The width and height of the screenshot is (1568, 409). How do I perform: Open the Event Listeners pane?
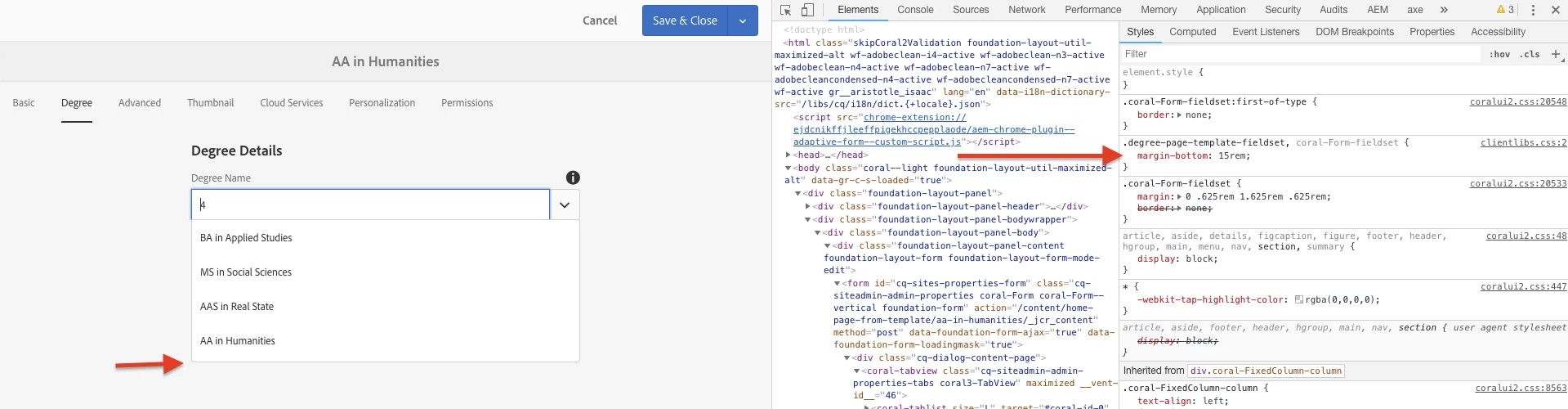tap(1266, 32)
